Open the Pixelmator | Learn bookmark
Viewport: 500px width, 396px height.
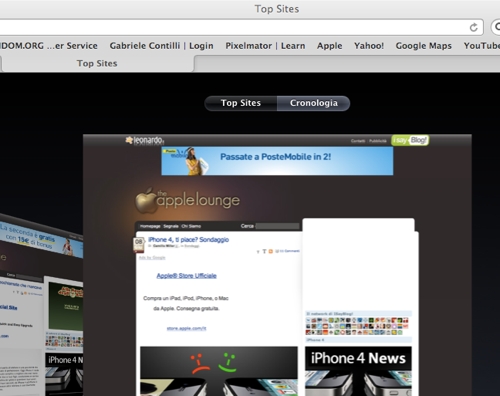tap(265, 46)
